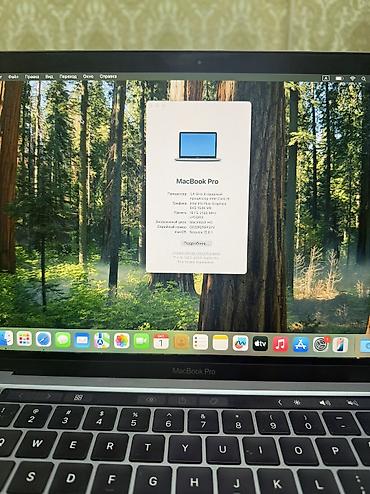Open Calendar from the Dock
Viewport: 370px width, 494px height.
click(x=161, y=342)
